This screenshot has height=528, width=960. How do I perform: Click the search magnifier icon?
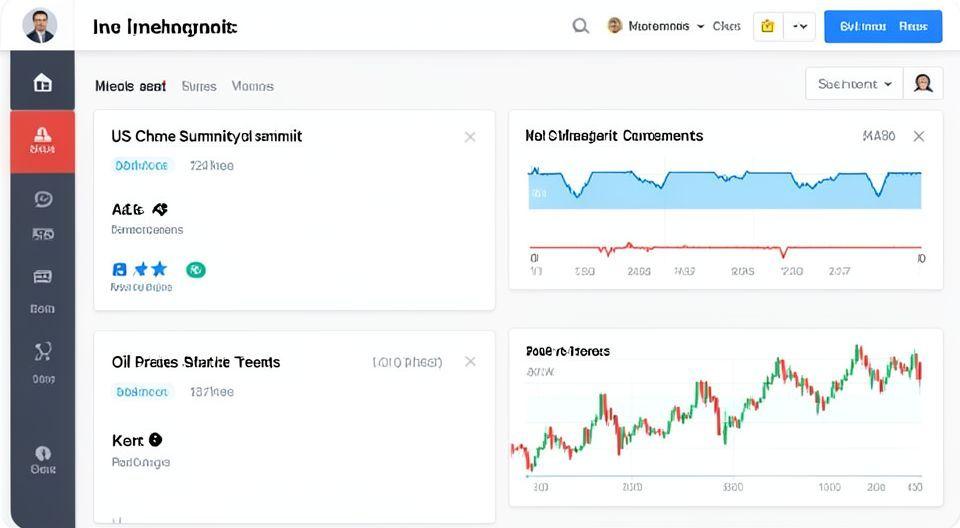pos(580,26)
